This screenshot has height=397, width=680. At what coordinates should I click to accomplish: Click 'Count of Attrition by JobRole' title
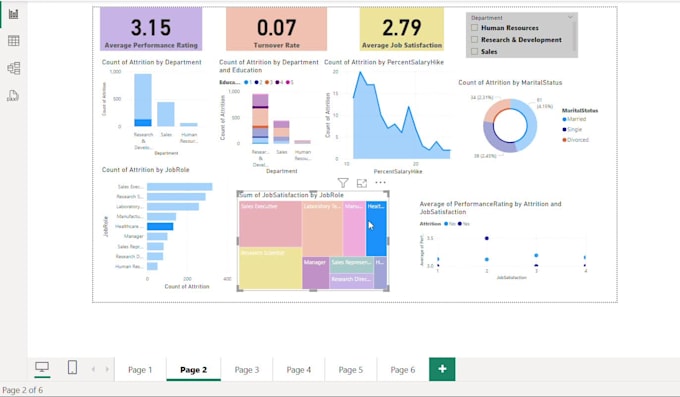click(x=145, y=170)
